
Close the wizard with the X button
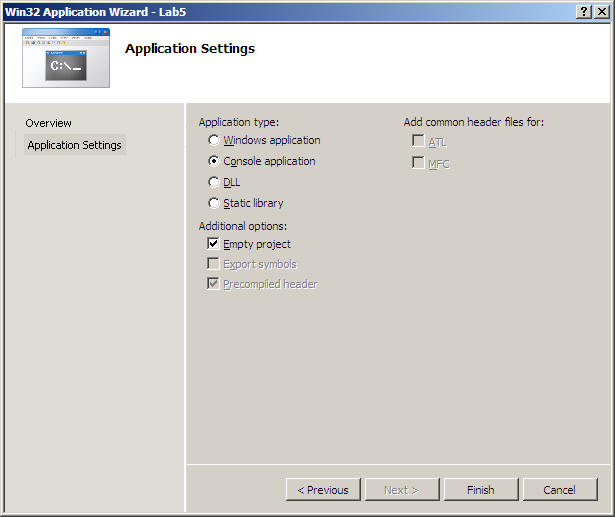point(602,12)
